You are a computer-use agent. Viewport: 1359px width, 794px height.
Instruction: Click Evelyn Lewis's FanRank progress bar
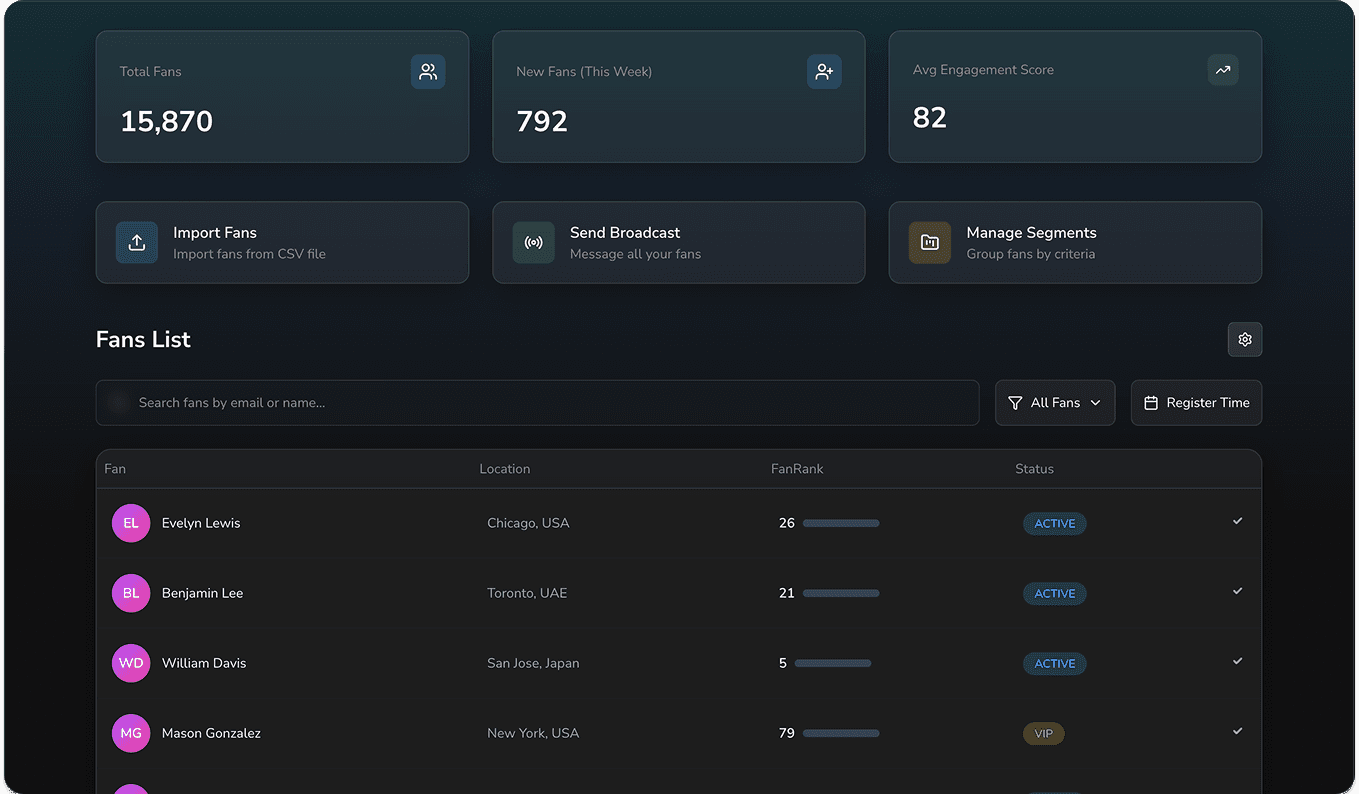(x=840, y=522)
